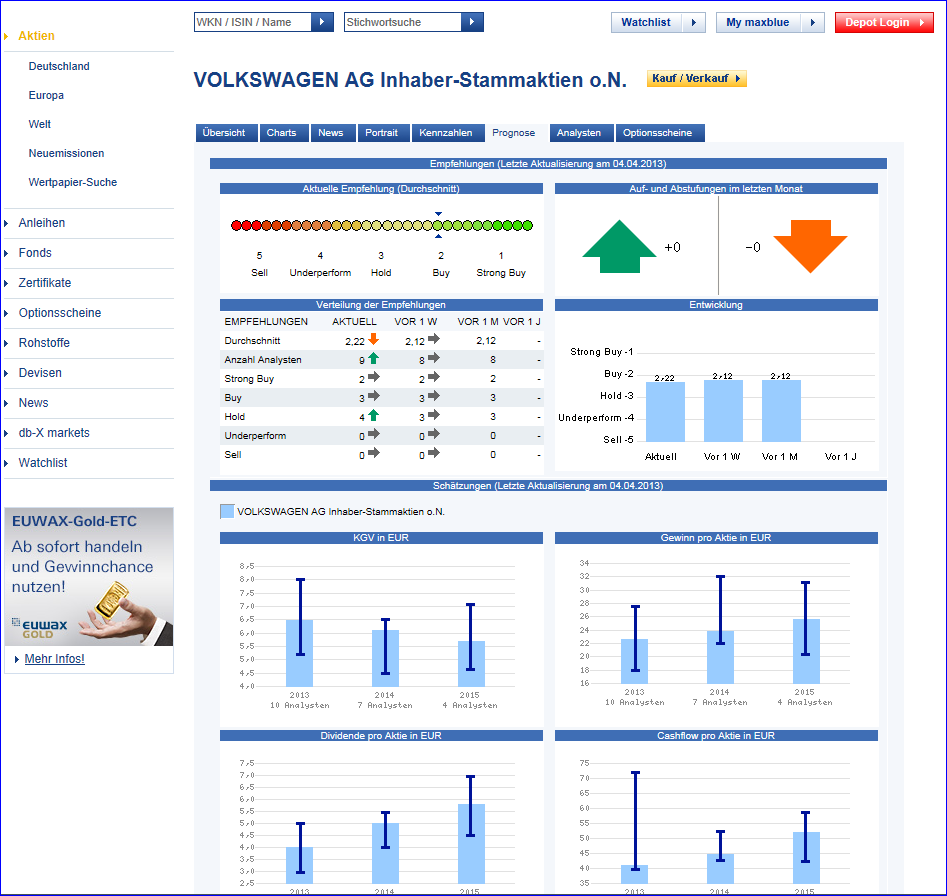Screen dimensions: 947x896
Task: Click the gray arrow in Sell AKTUELL column
Action: coord(374,452)
